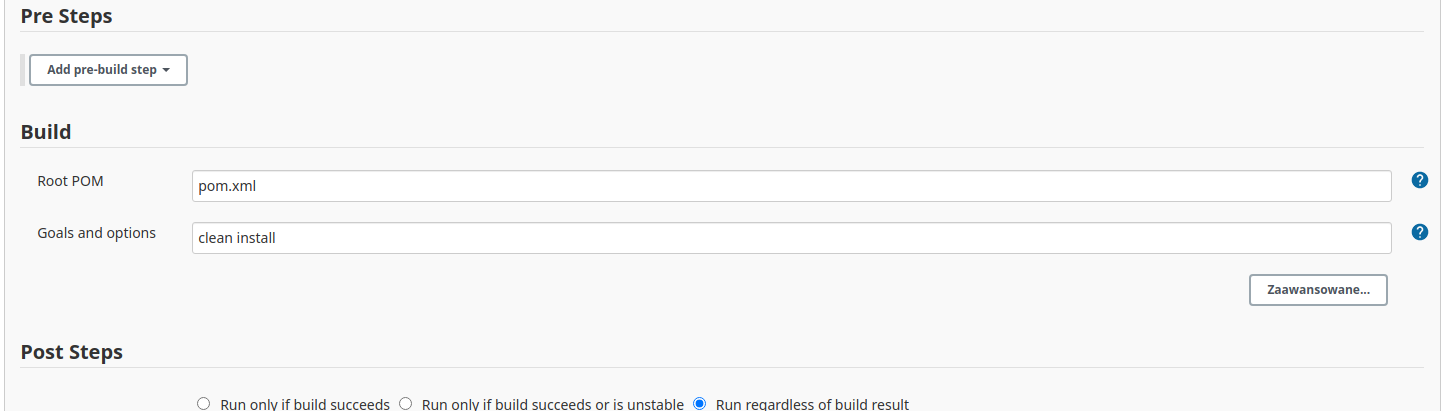
Task: Expand Zaawansowane advanced build options
Action: tap(1318, 290)
